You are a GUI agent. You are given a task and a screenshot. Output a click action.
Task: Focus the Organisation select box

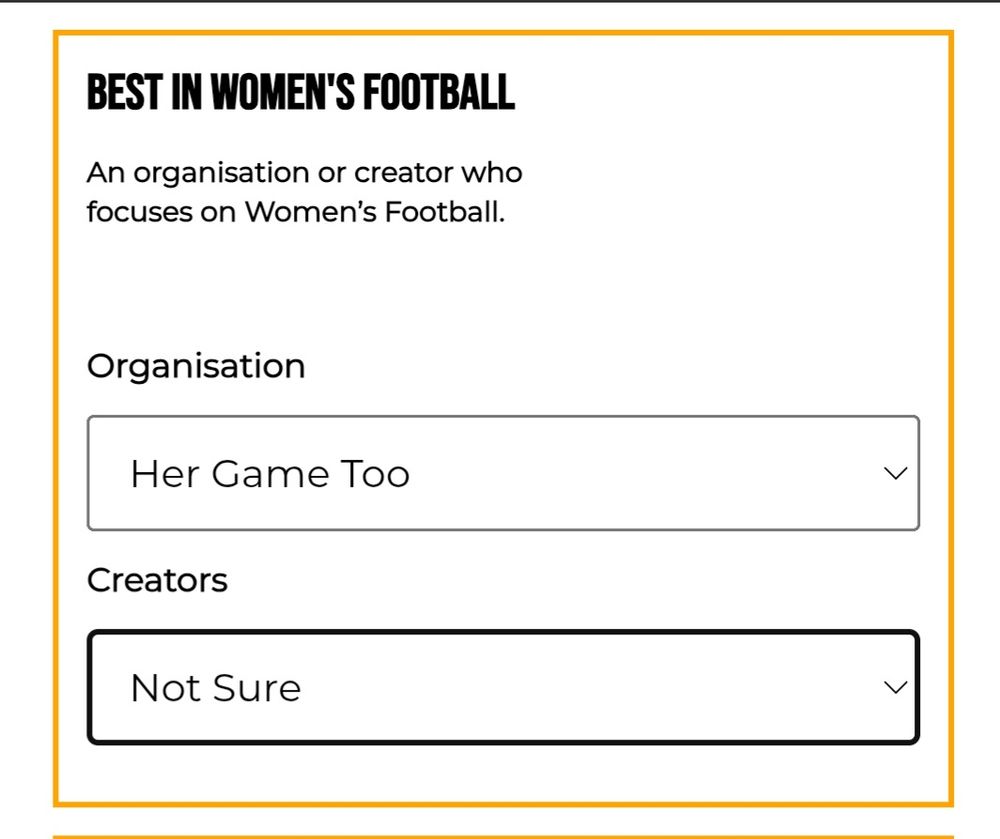pyautogui.click(x=502, y=473)
